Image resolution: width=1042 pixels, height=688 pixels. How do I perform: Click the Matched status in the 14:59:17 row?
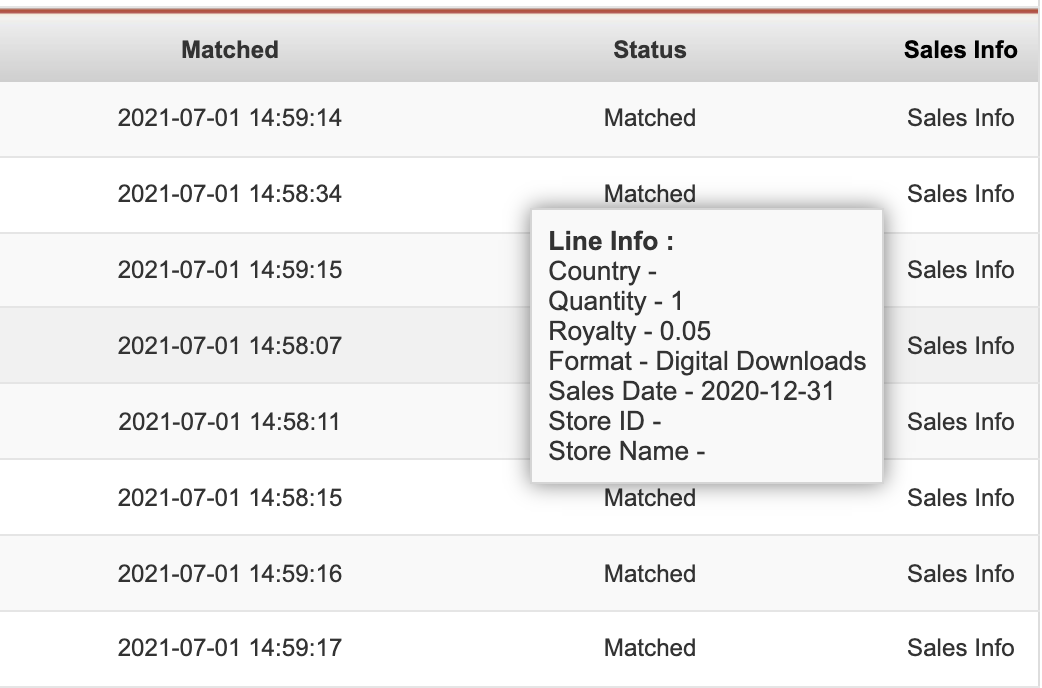point(650,647)
